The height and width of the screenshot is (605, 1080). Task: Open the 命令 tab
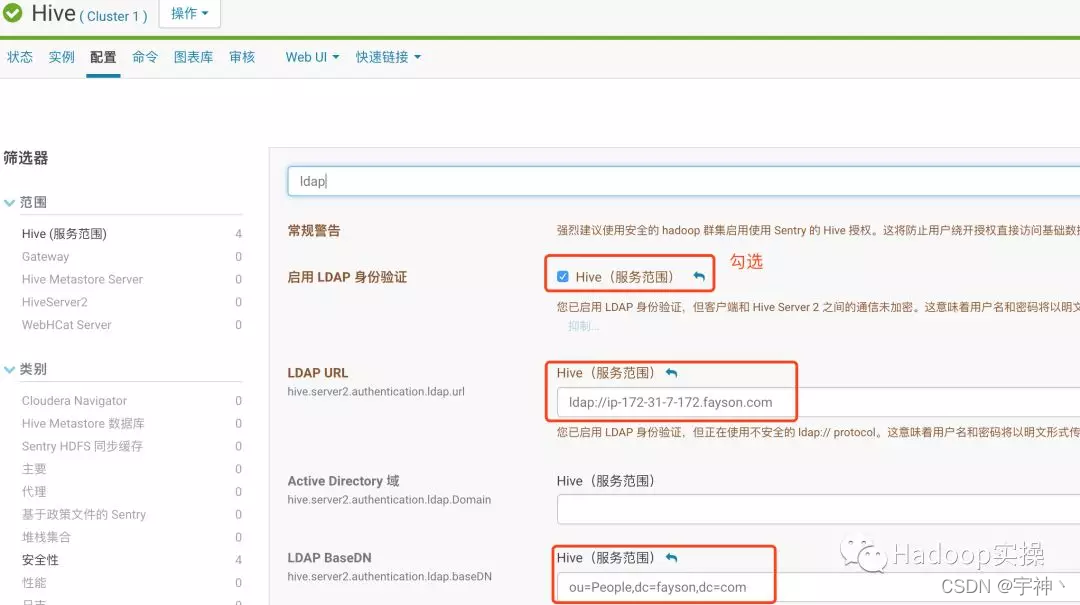[145, 57]
